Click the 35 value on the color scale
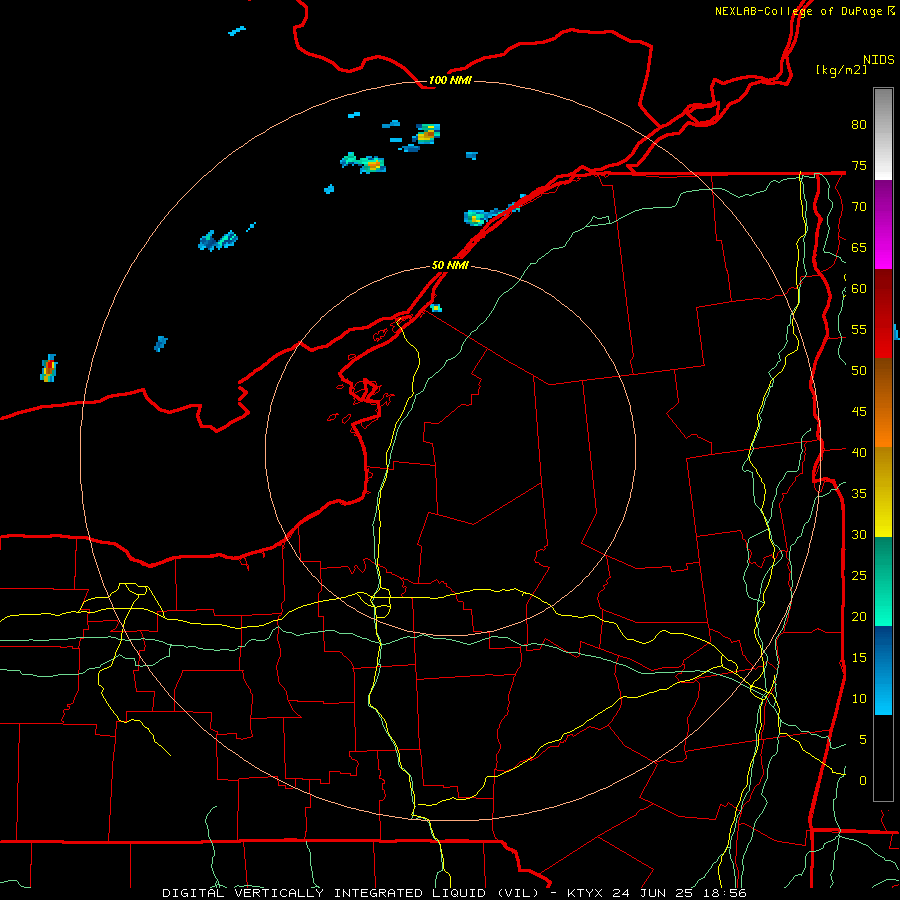 click(859, 494)
